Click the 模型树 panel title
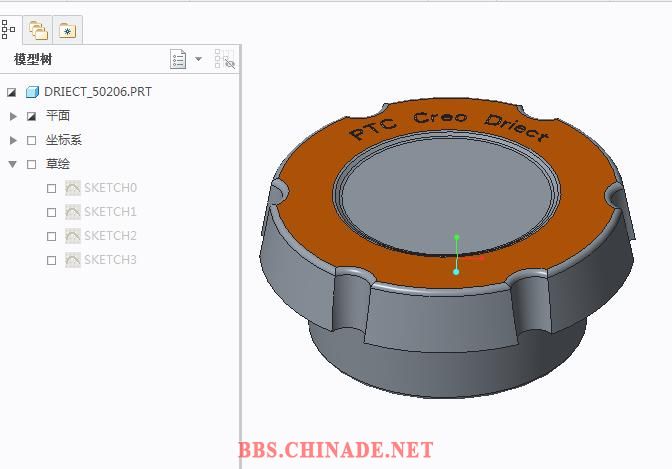The width and height of the screenshot is (672, 469). [x=33, y=59]
